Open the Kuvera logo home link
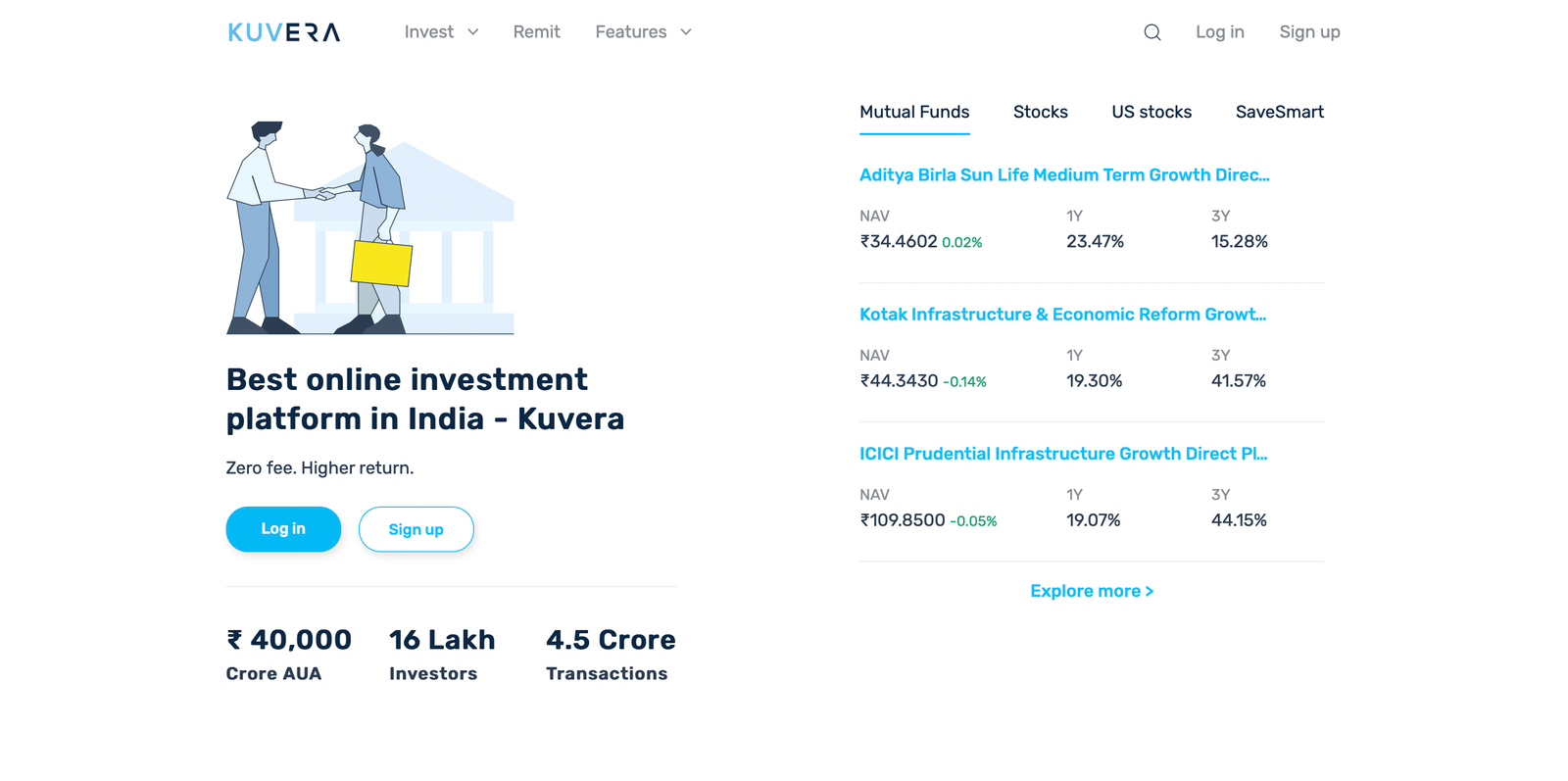 click(x=284, y=32)
